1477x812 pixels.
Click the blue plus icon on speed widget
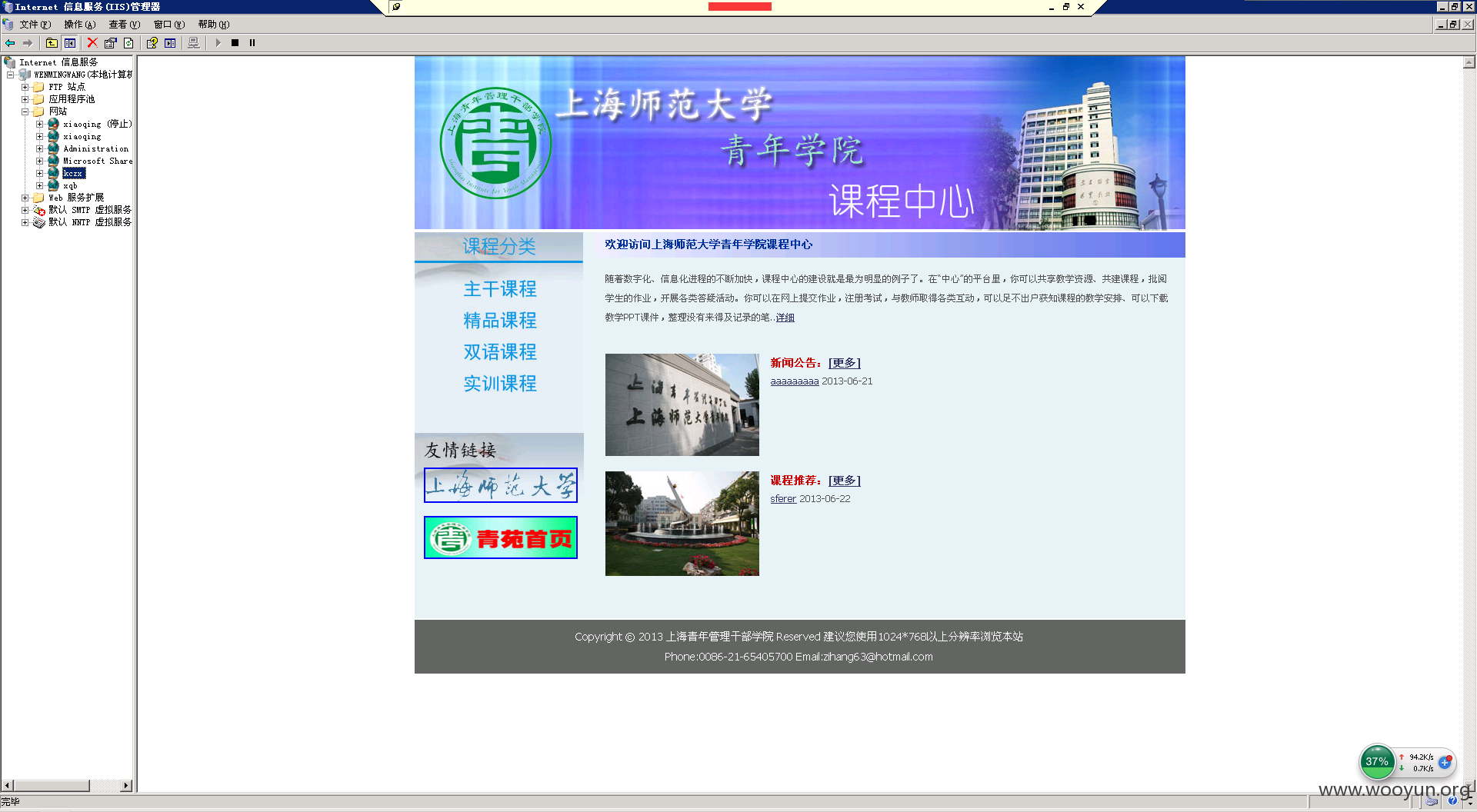(1445, 763)
